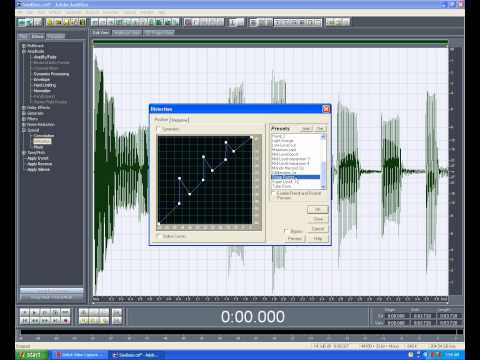Screen dimensions: 480x360
Task: Select Apply Reverse in effects tree
Action: click(39, 164)
